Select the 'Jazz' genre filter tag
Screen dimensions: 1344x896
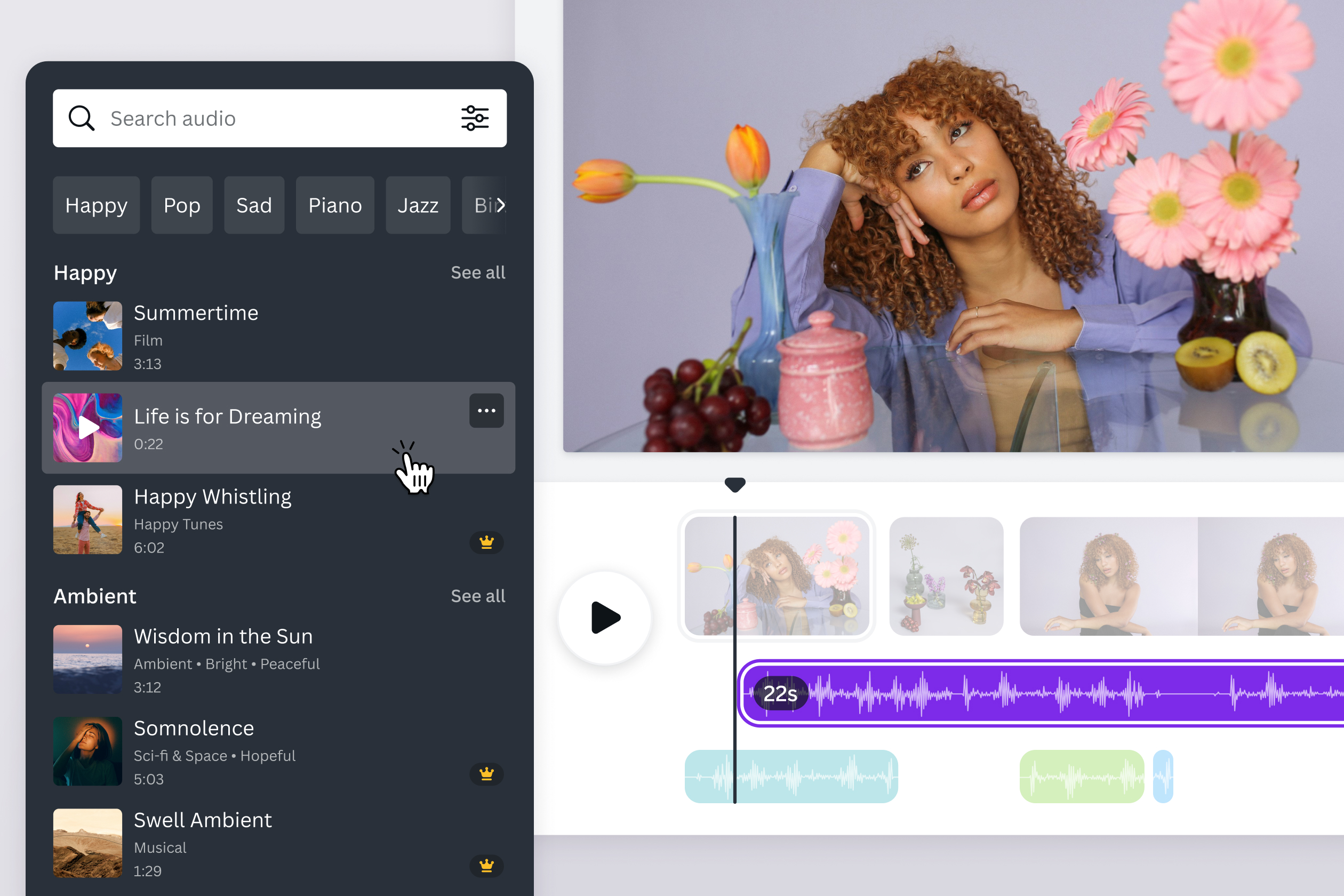[418, 204]
